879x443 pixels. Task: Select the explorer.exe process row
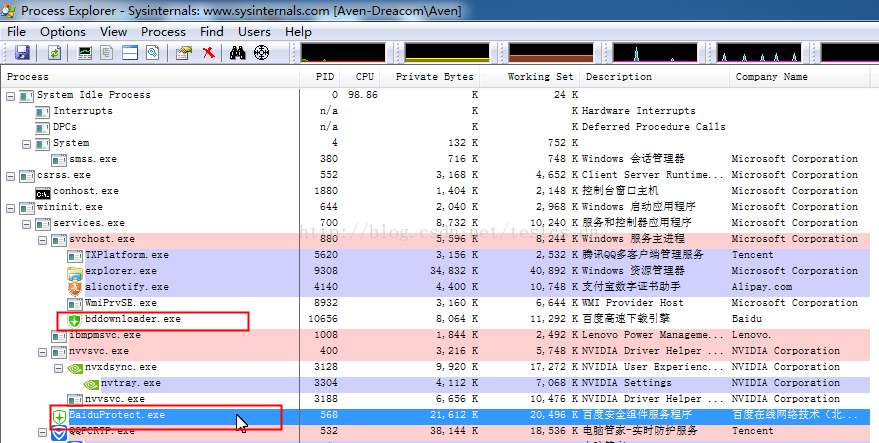pos(435,271)
